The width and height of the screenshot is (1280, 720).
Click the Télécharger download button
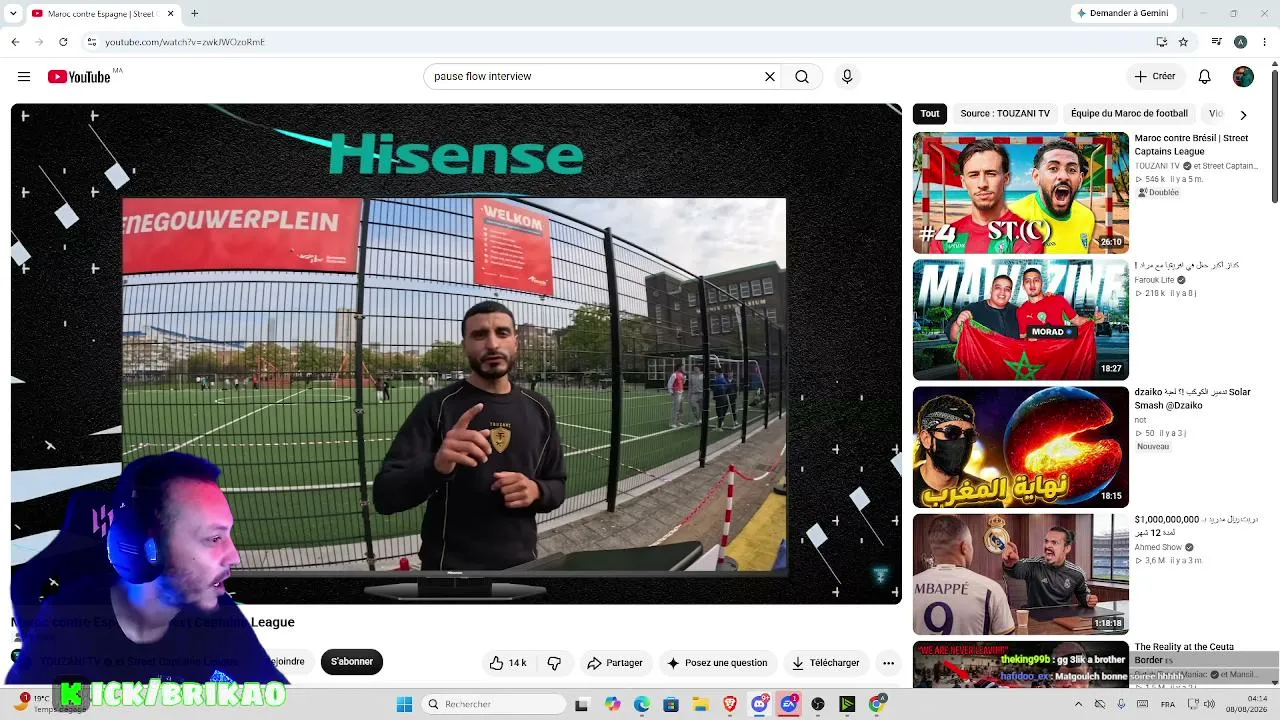tap(825, 663)
